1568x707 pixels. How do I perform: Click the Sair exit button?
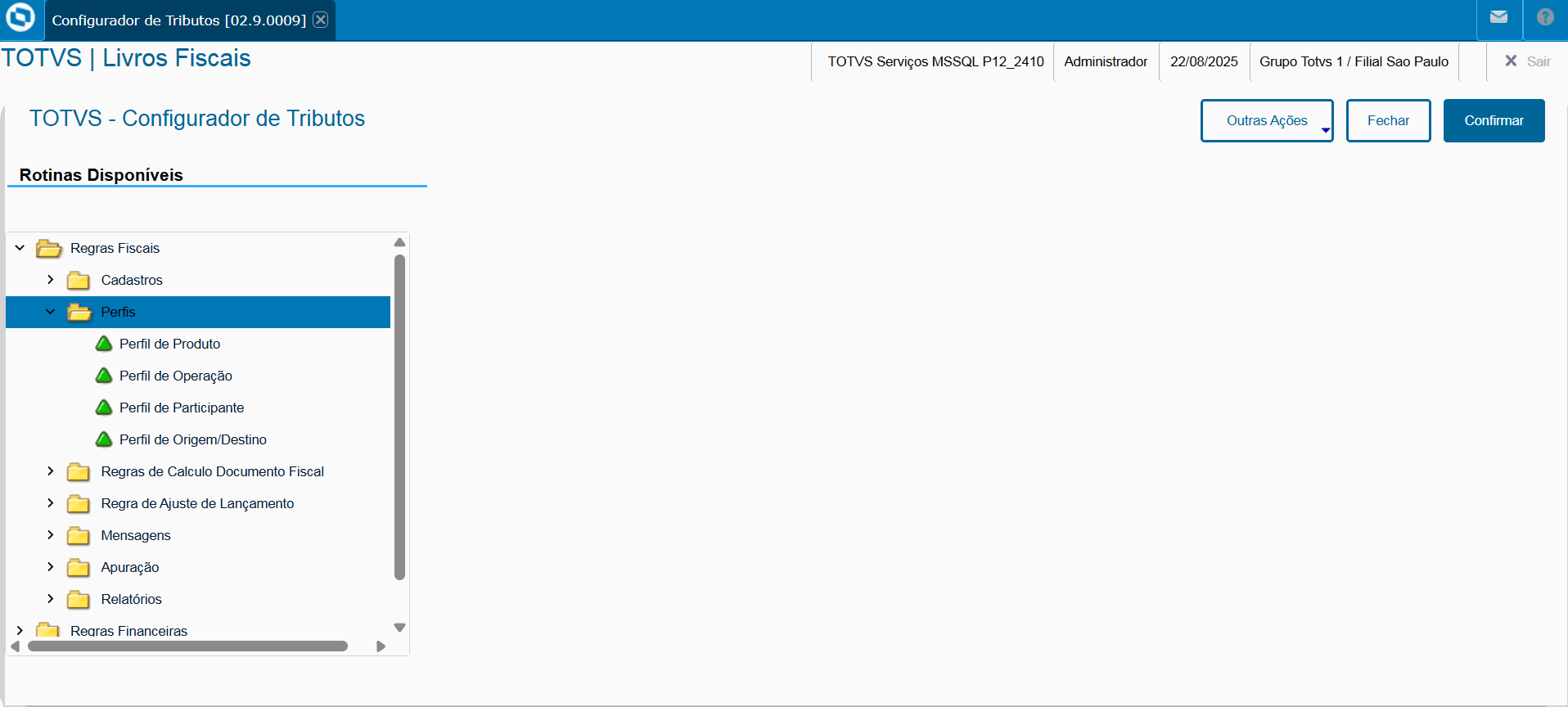pos(1528,61)
